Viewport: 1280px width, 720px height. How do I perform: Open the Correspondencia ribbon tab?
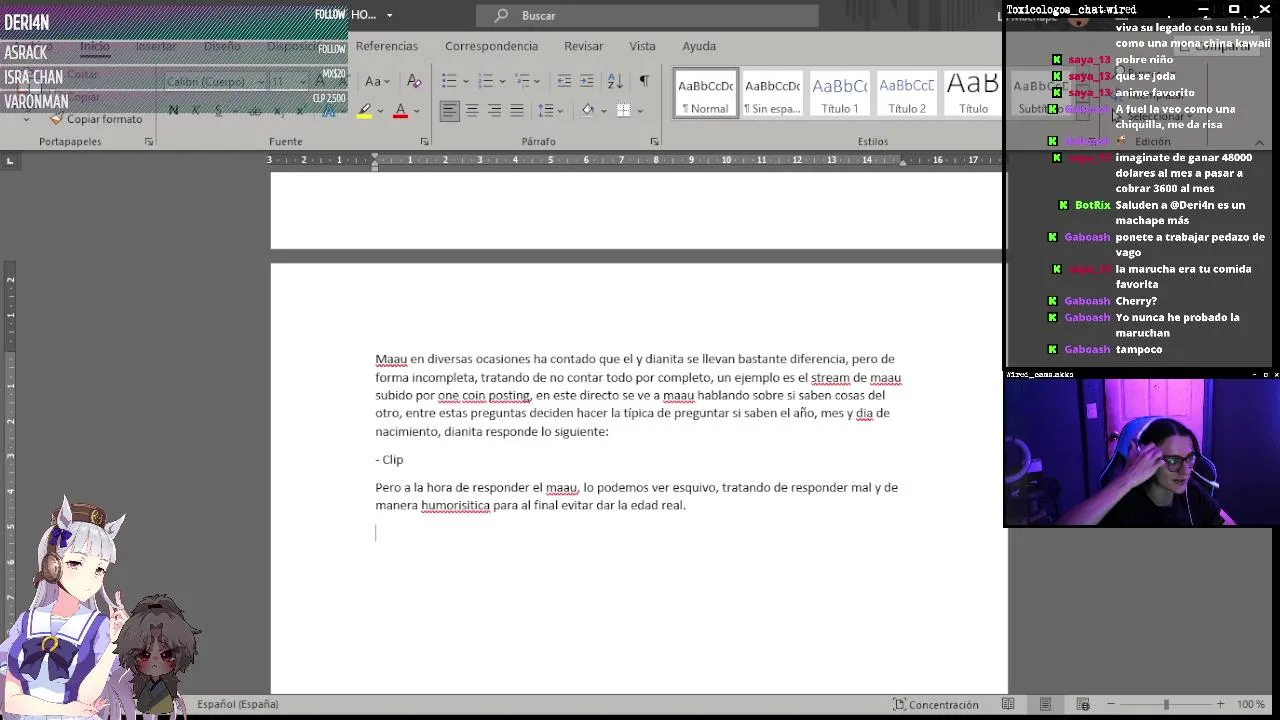(491, 46)
